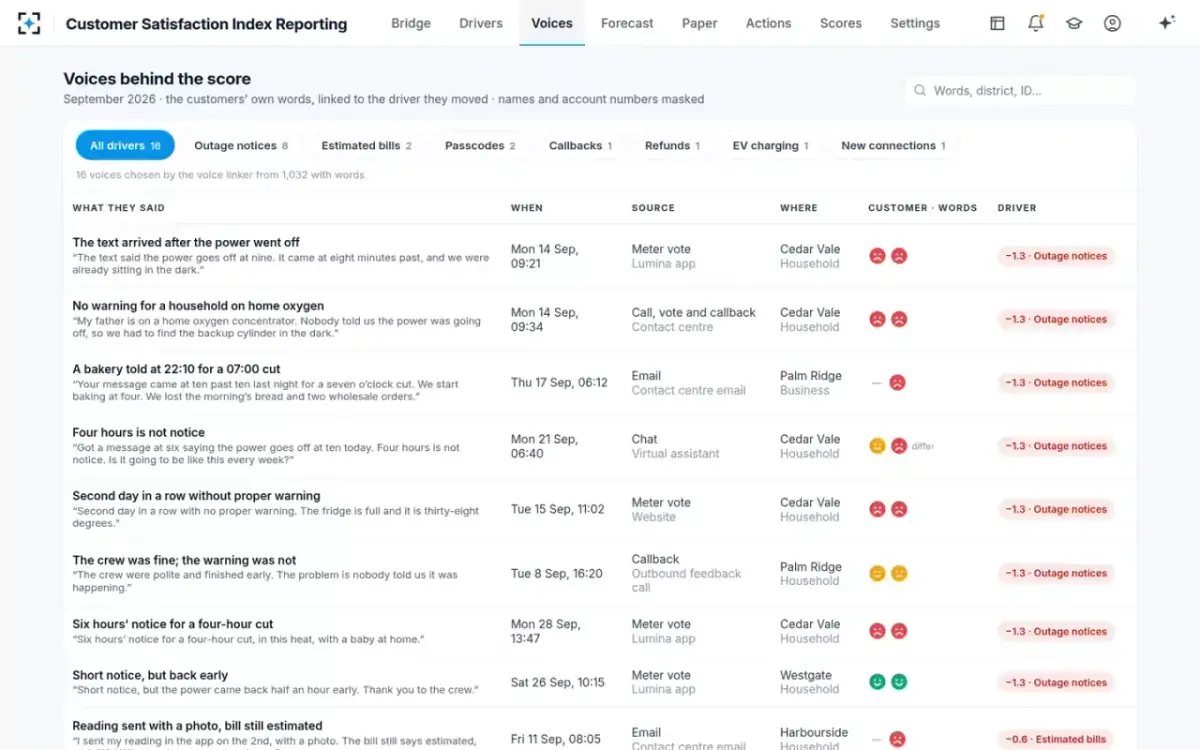
Task: Filter by Refunds
Action: 672,145
